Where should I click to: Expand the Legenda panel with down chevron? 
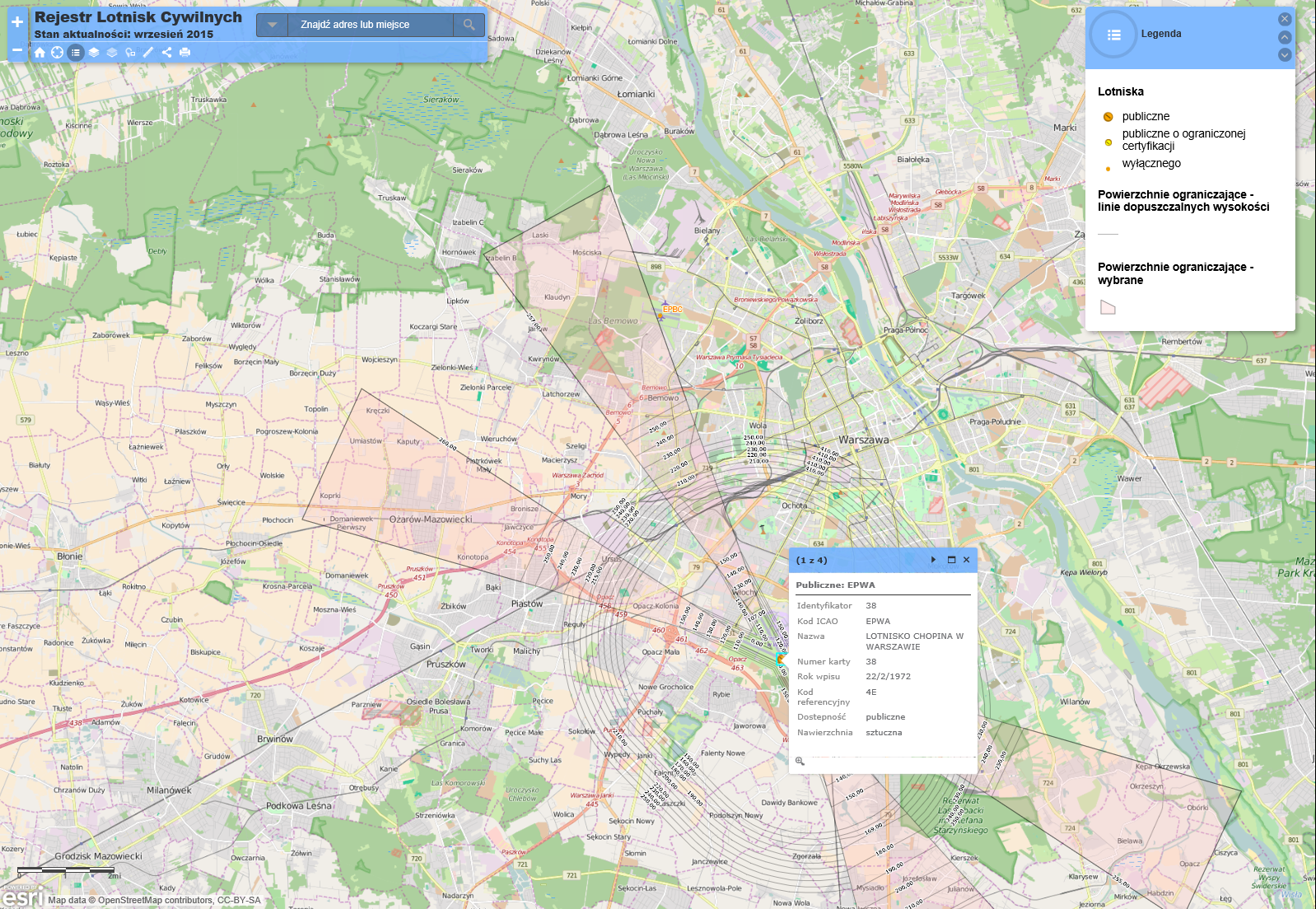(x=1284, y=55)
